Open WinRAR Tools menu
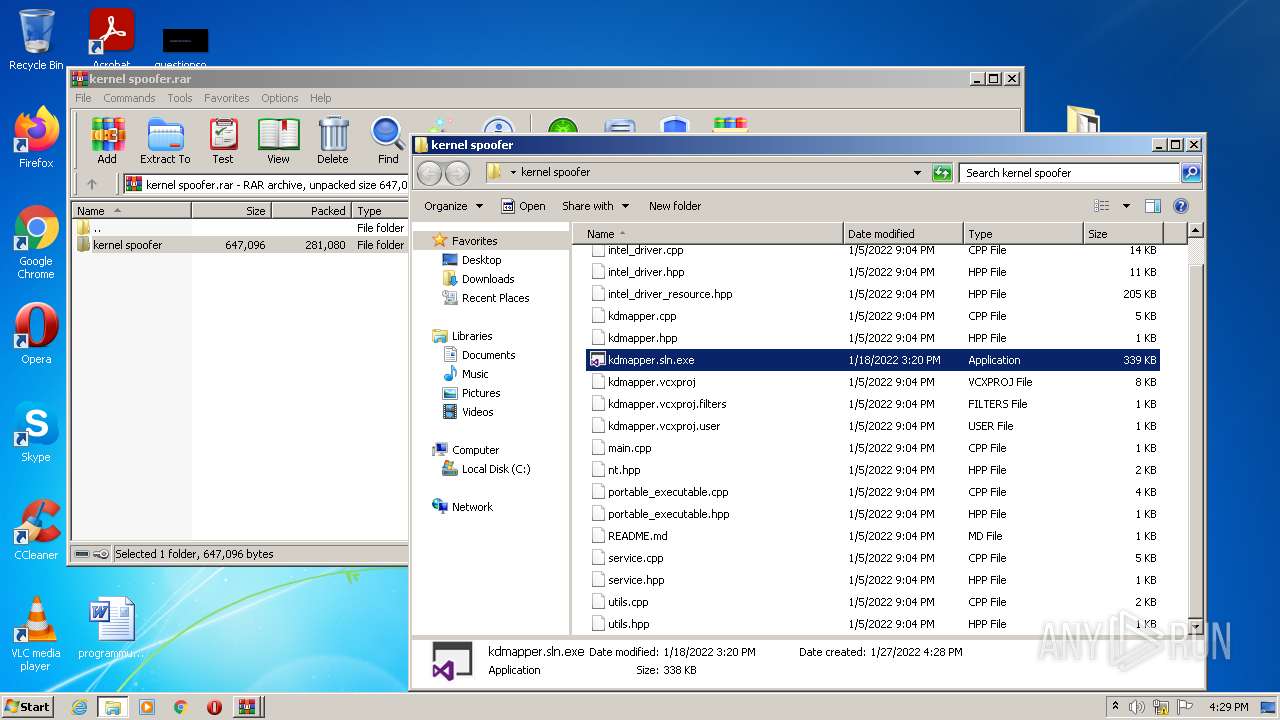Screen dimensions: 1280x720 [x=180, y=98]
